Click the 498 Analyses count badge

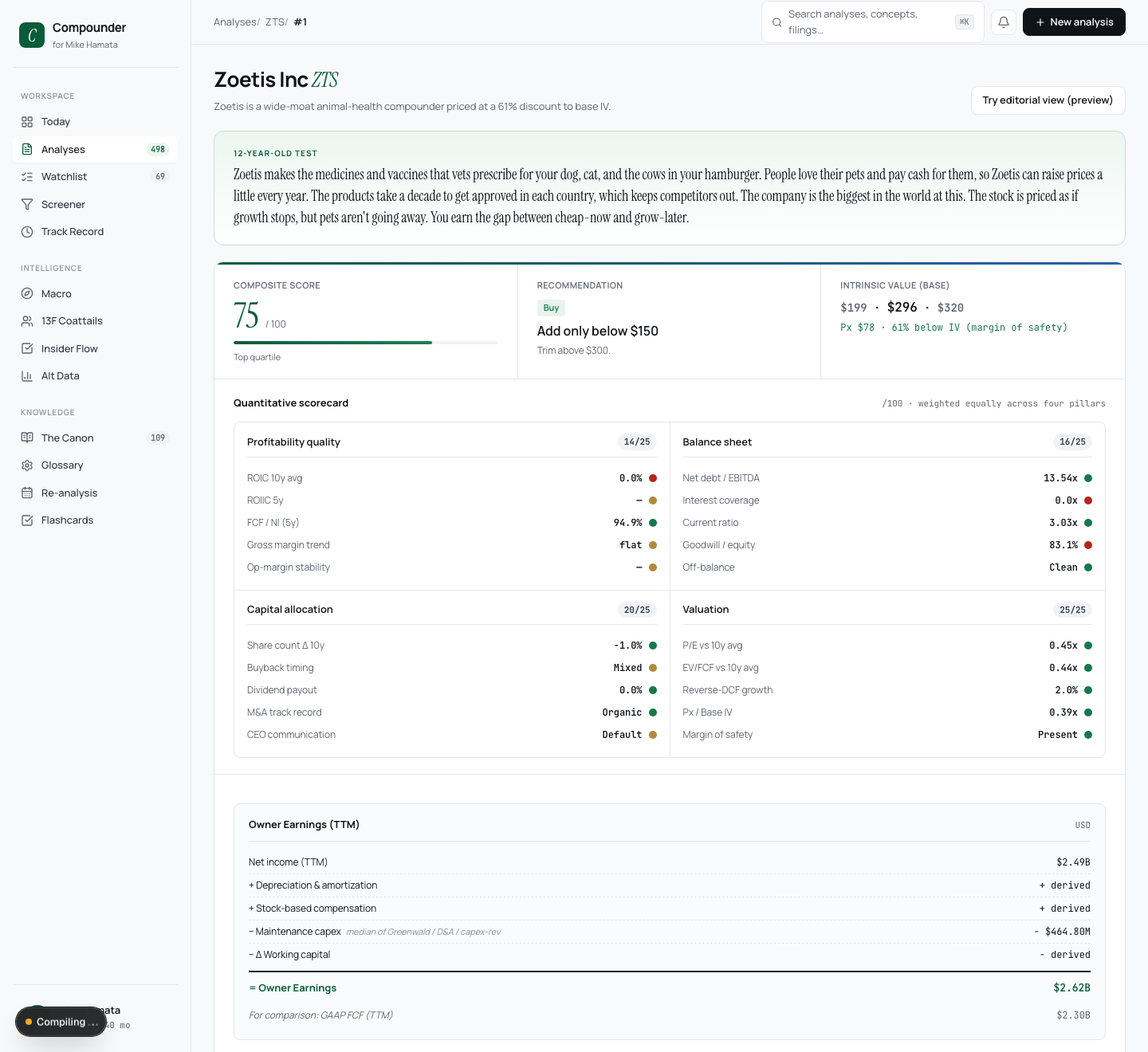pos(158,149)
